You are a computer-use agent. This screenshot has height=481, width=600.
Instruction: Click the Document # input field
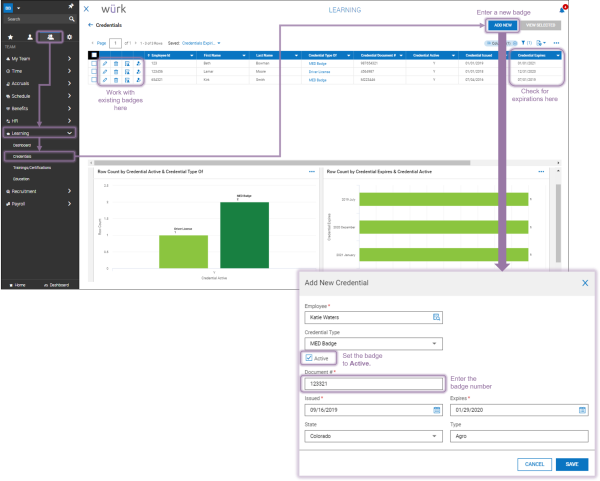coord(373,384)
